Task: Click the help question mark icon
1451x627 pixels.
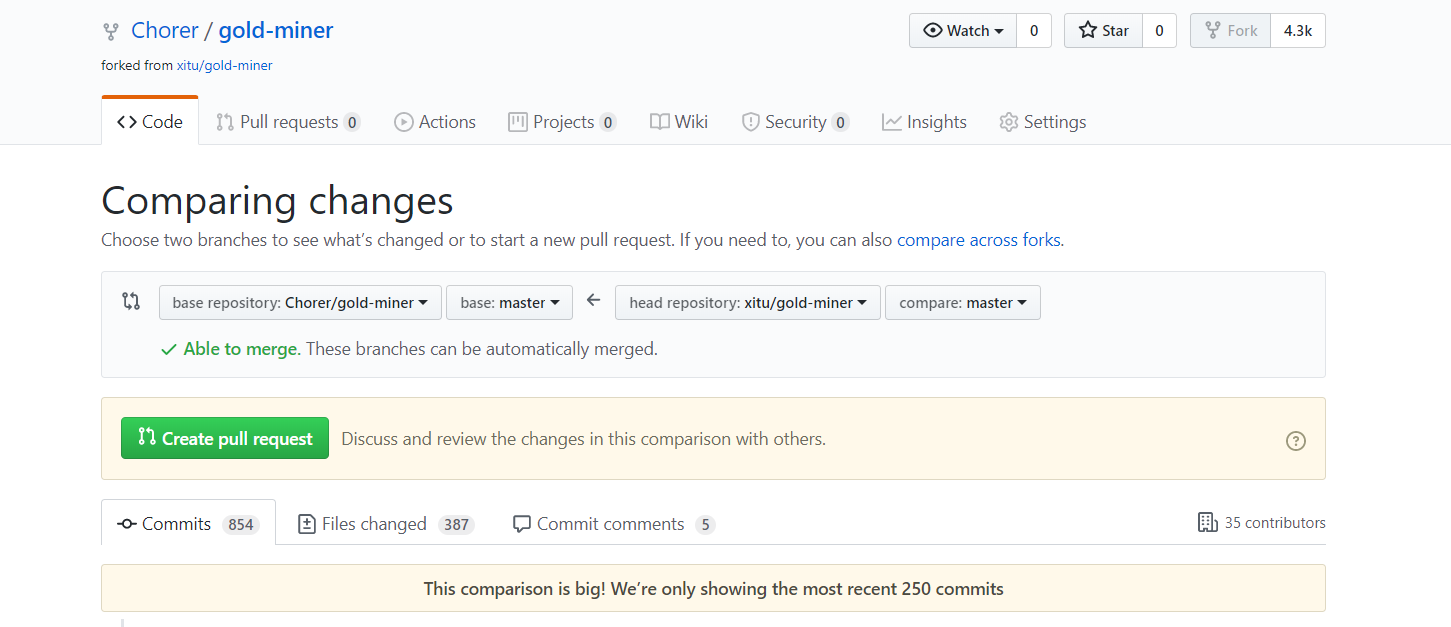Action: coord(1295,440)
